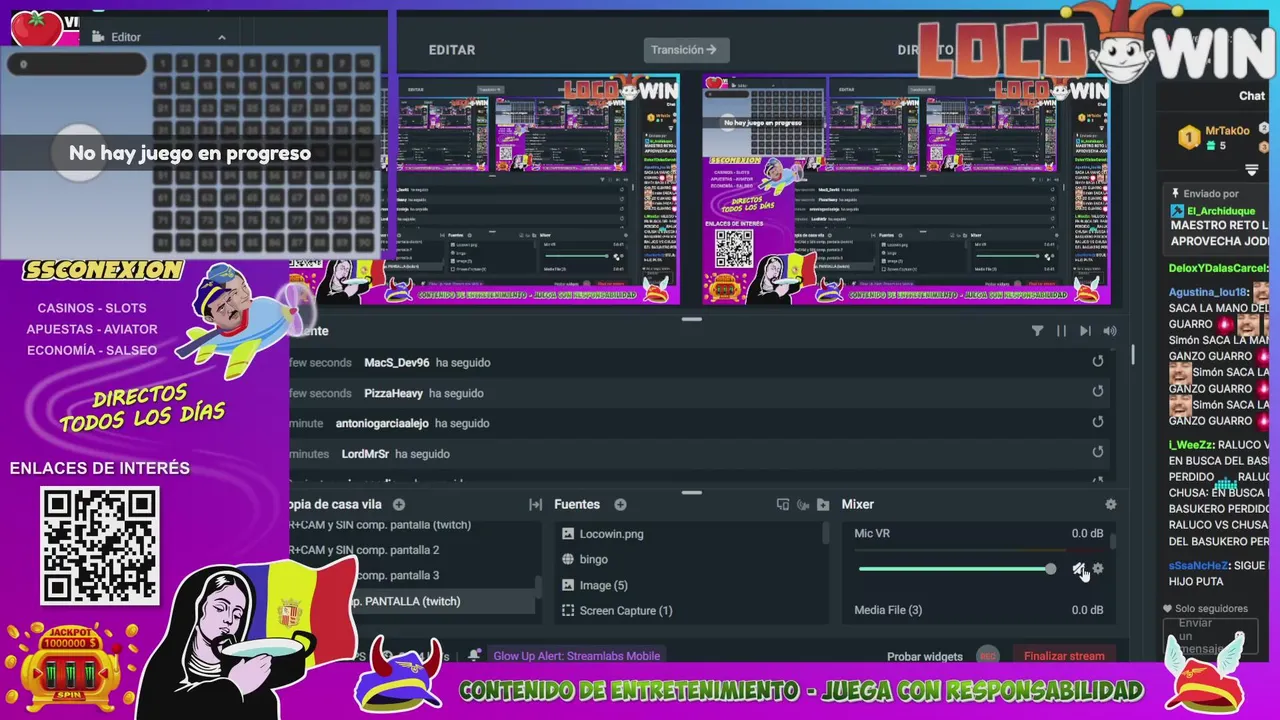This screenshot has height=720, width=1280.
Task: Replay the LordMrSr follow alert
Action: tap(1098, 452)
